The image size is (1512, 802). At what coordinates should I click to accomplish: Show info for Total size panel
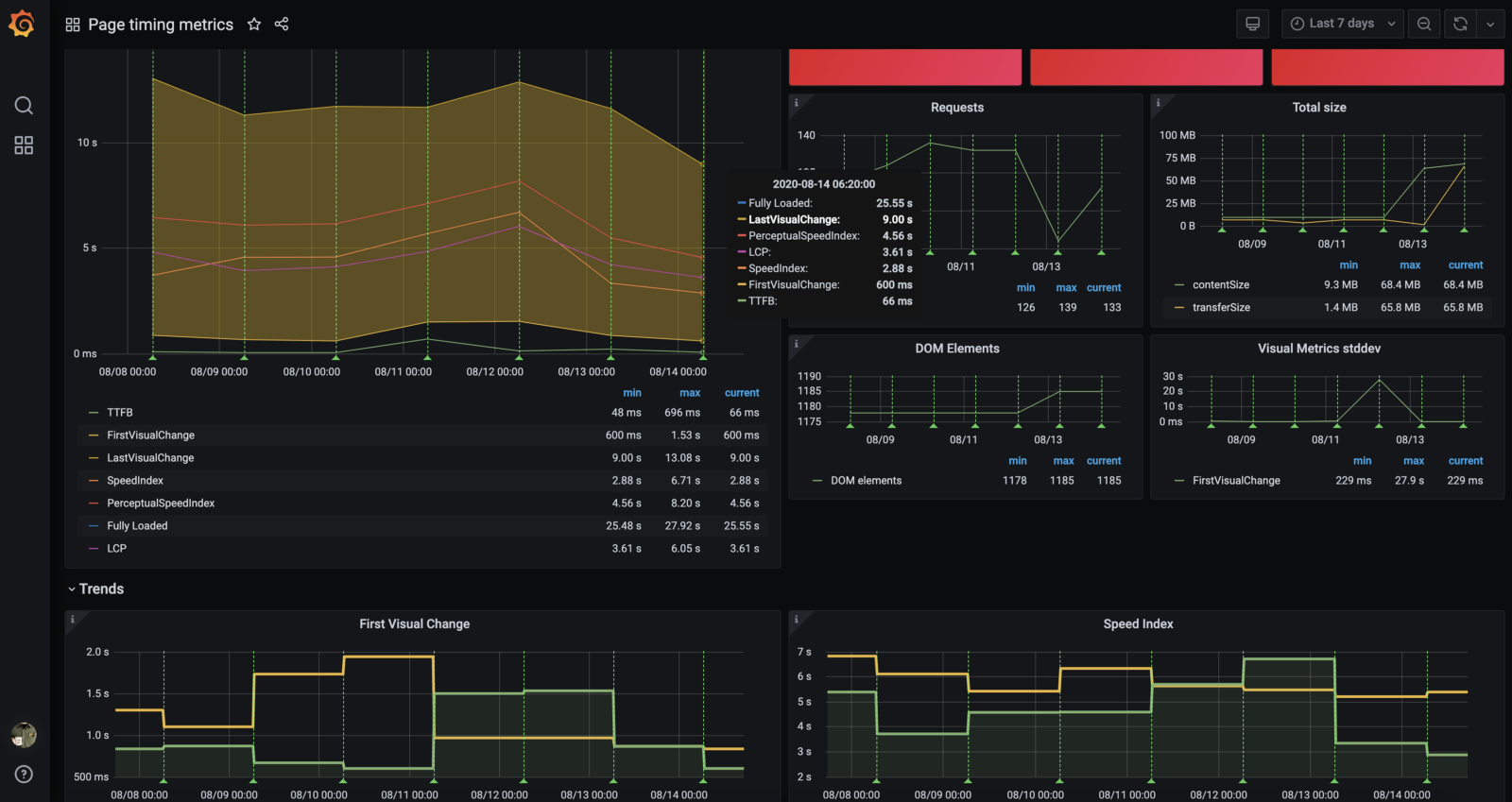(1158, 102)
